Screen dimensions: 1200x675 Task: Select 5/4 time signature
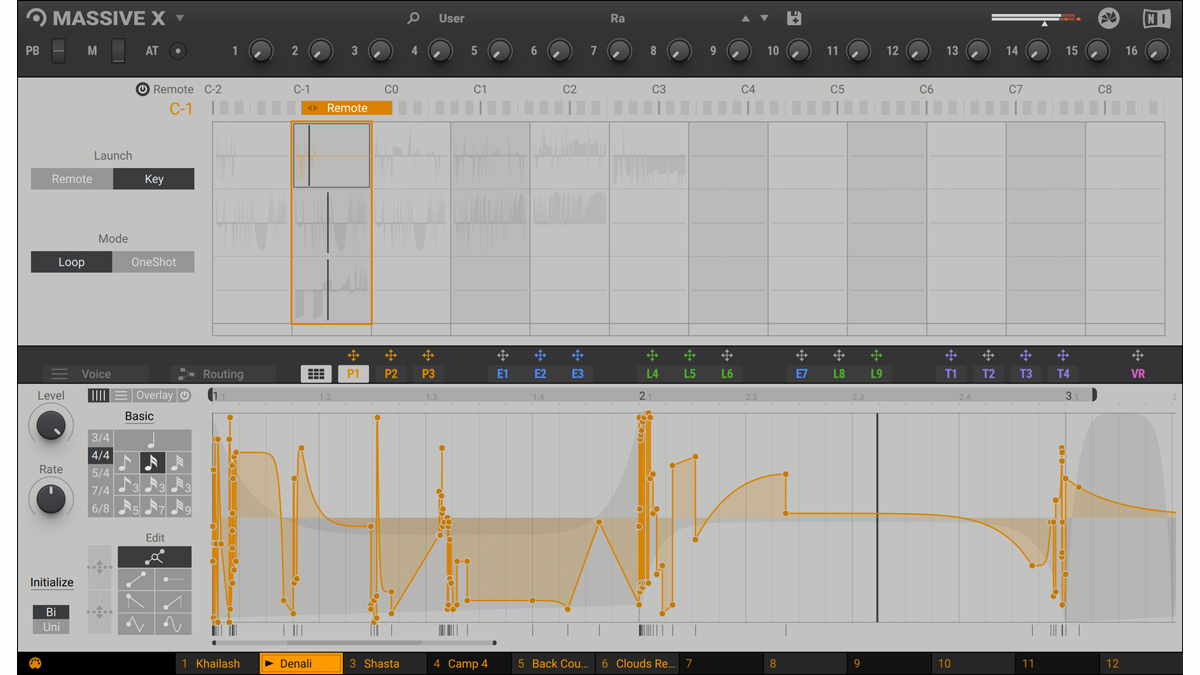click(x=100, y=473)
